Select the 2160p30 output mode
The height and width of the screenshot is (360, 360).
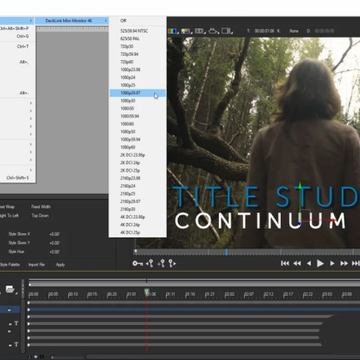(138, 209)
